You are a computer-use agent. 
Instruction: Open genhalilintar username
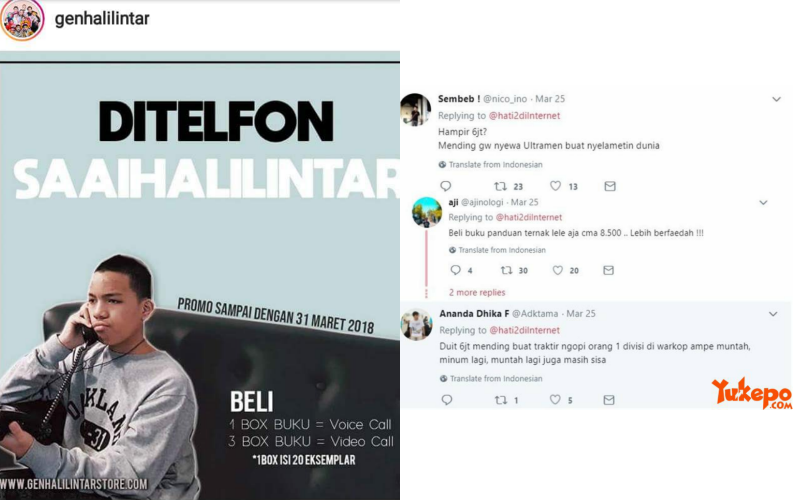[x=102, y=19]
